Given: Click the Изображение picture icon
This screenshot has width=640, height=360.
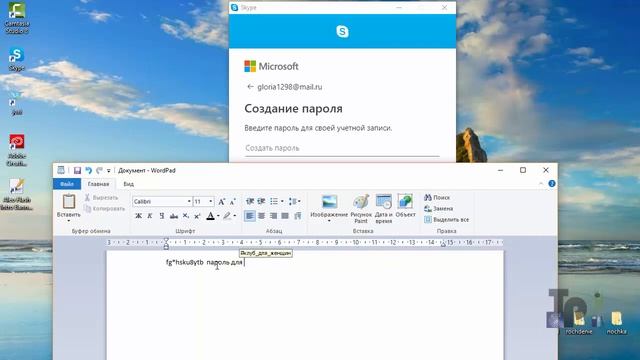Looking at the screenshot, I should 329,202.
